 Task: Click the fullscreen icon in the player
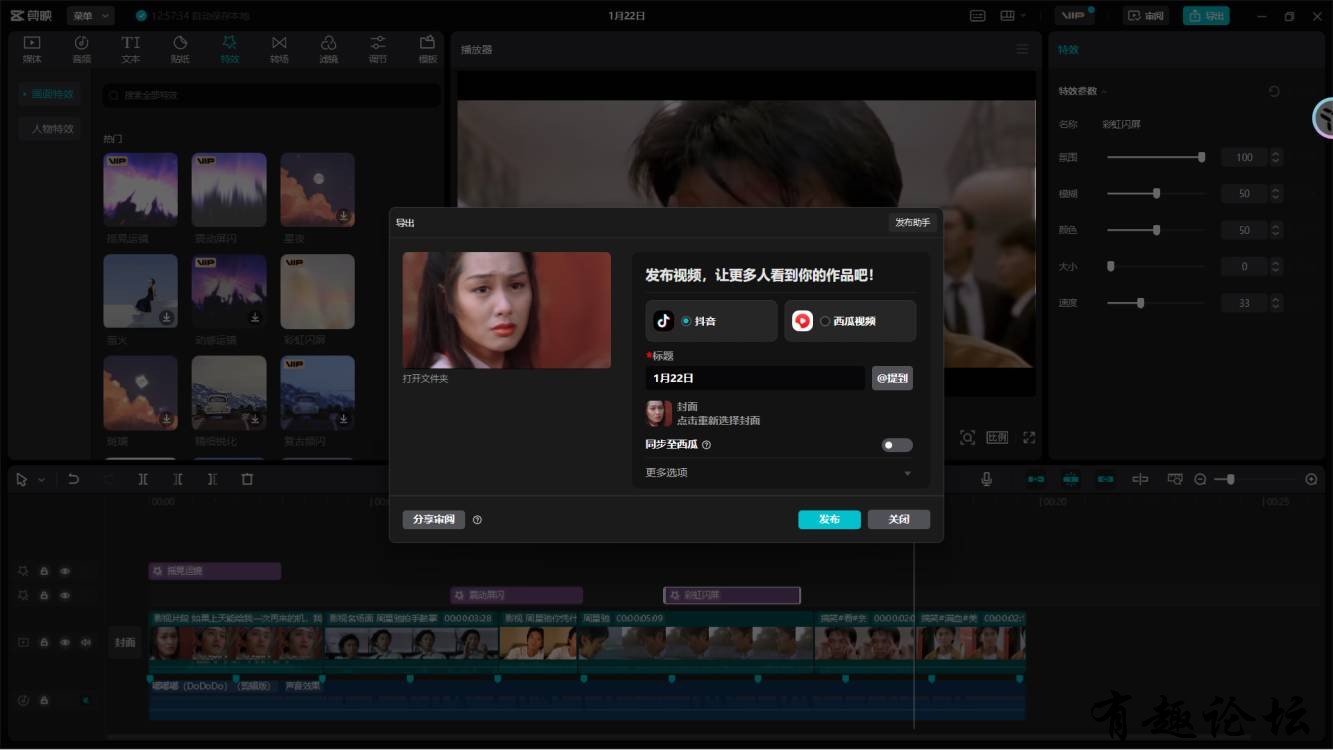click(x=1029, y=437)
